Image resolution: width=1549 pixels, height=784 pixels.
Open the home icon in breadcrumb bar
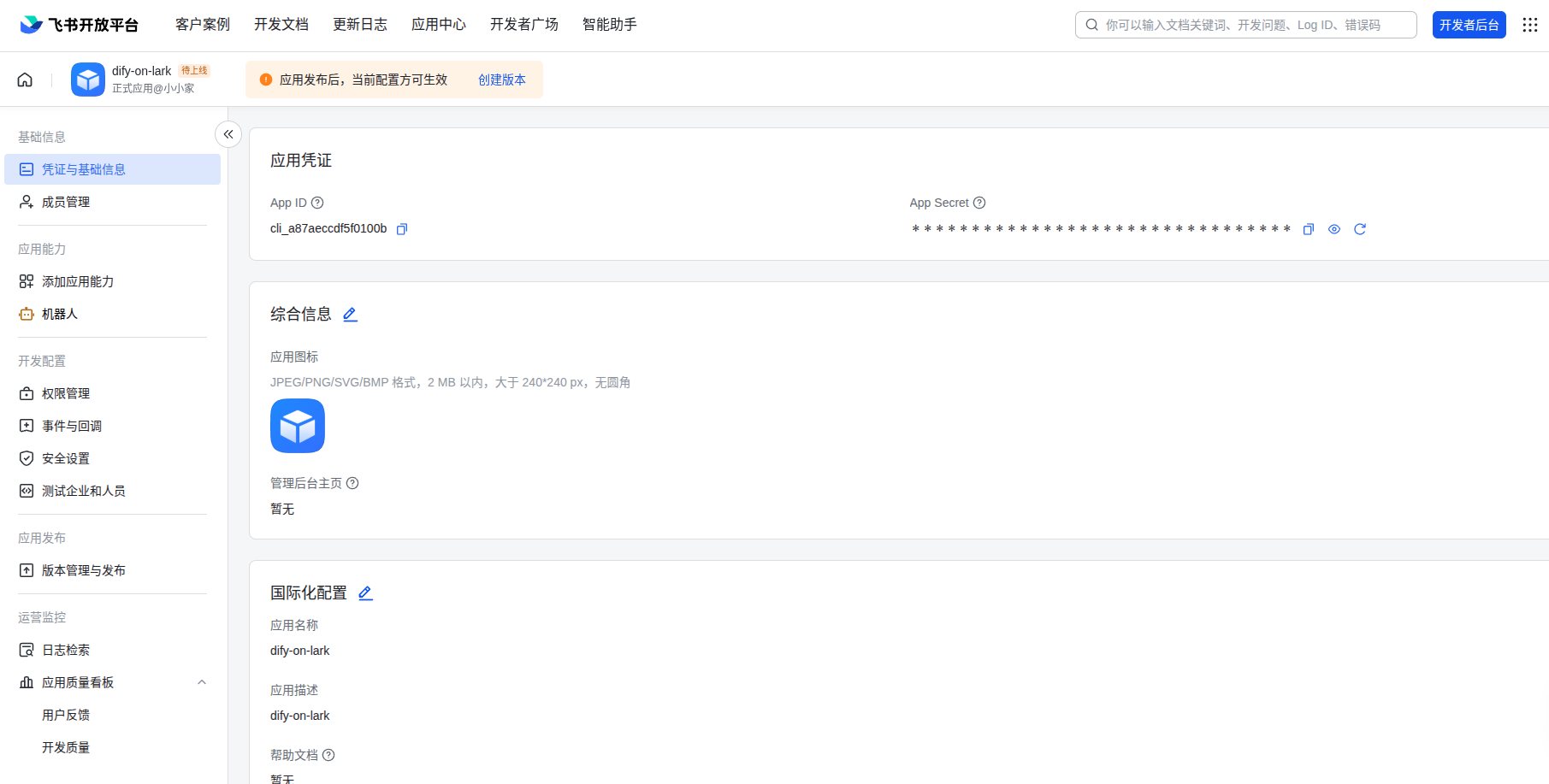25,80
